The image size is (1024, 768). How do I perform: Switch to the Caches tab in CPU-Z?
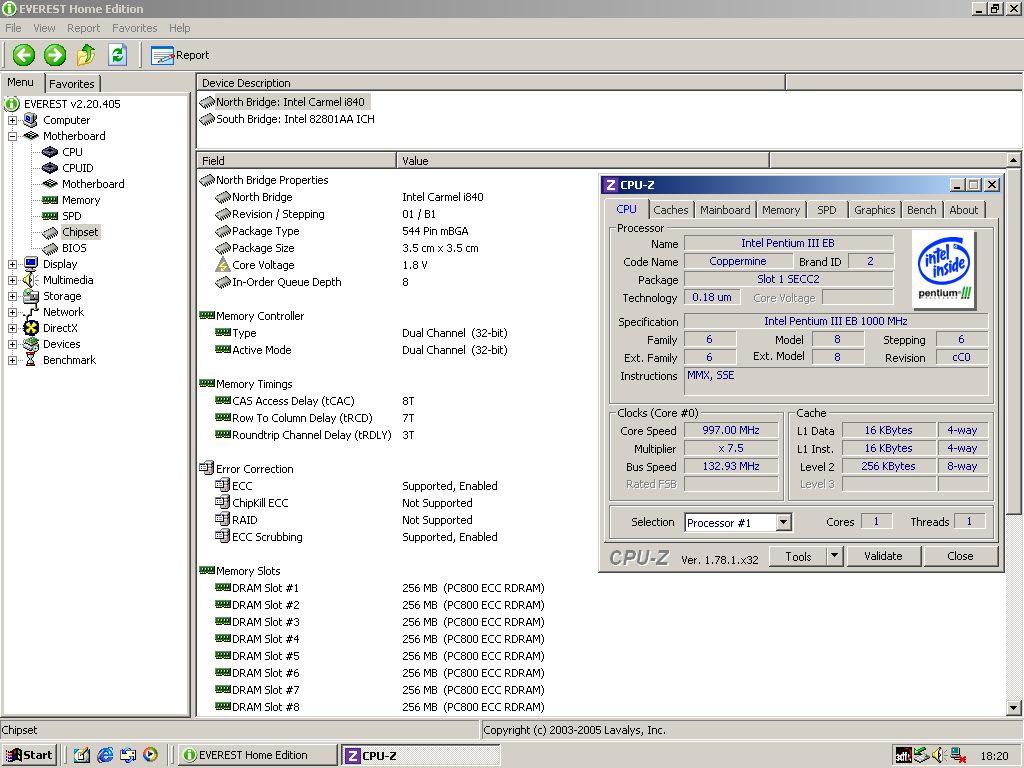coord(671,210)
